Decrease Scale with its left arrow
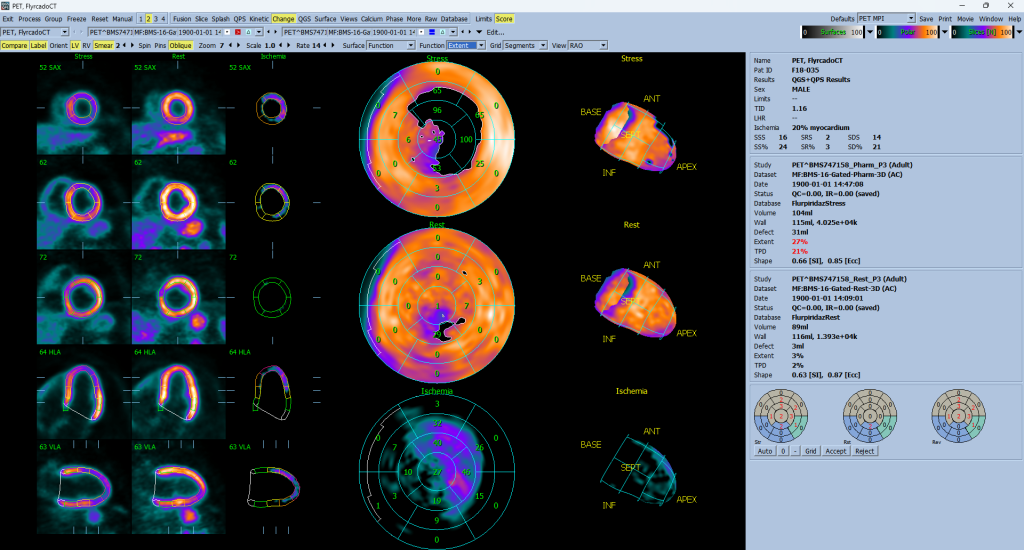This screenshot has height=550, width=1024. click(281, 46)
